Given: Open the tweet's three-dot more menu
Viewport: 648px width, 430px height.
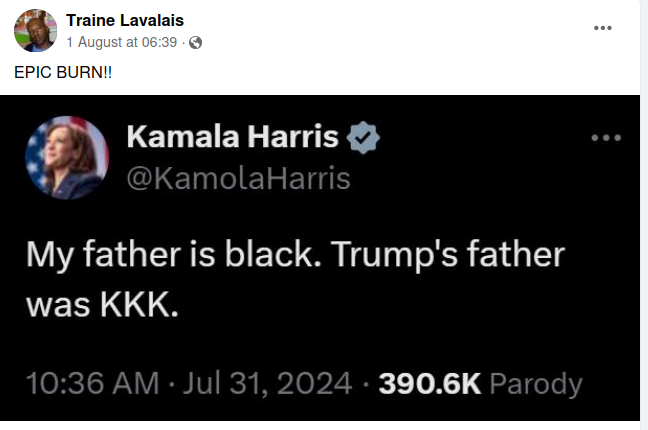Looking at the screenshot, I should click(606, 137).
